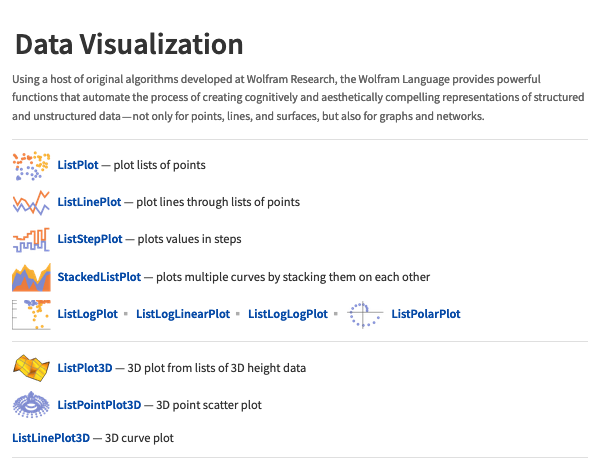The image size is (600, 467).
Task: Click the ListPolarPlot circular dots icon
Action: pyautogui.click(x=365, y=314)
